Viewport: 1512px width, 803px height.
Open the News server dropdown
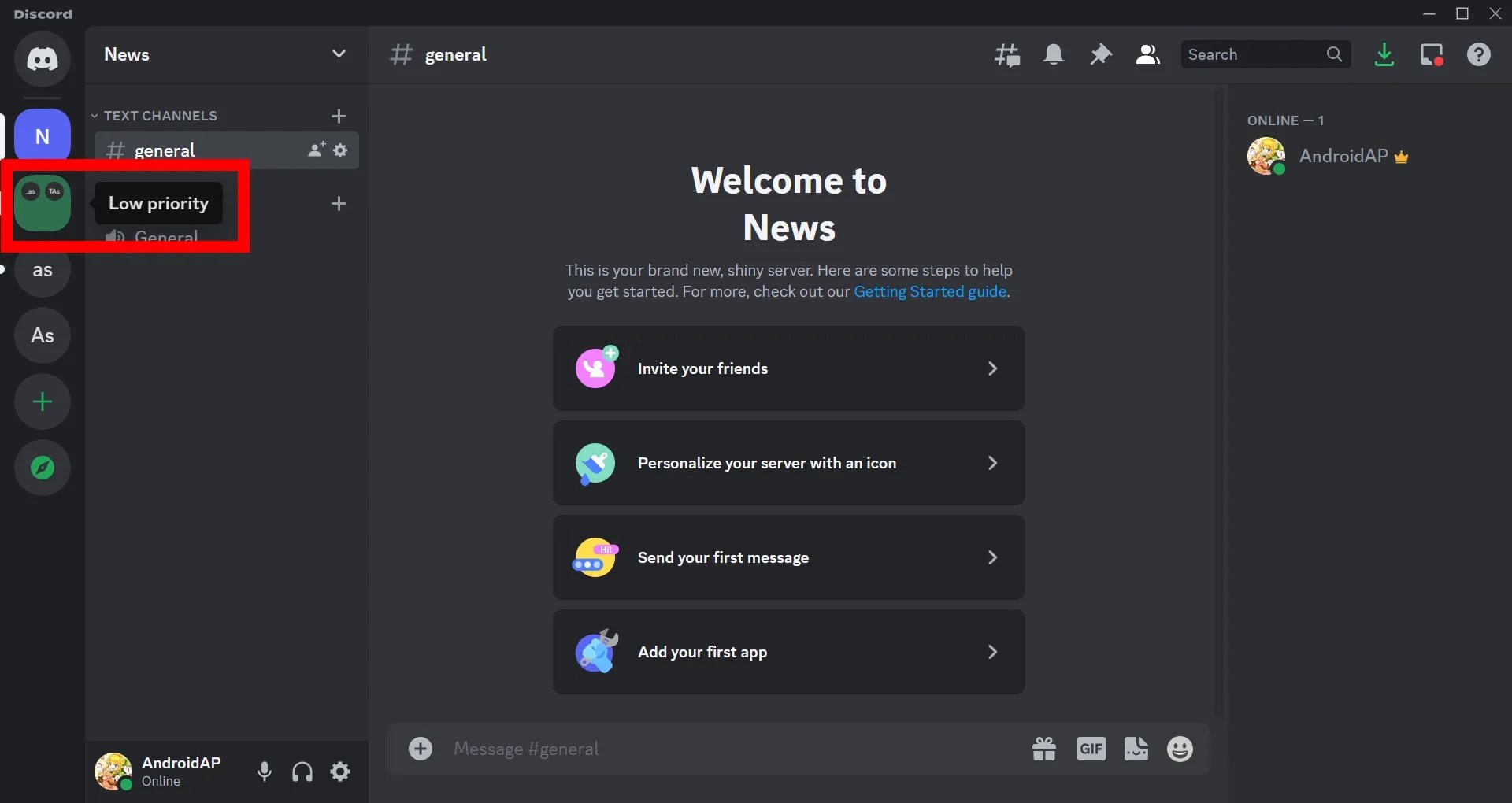(339, 54)
